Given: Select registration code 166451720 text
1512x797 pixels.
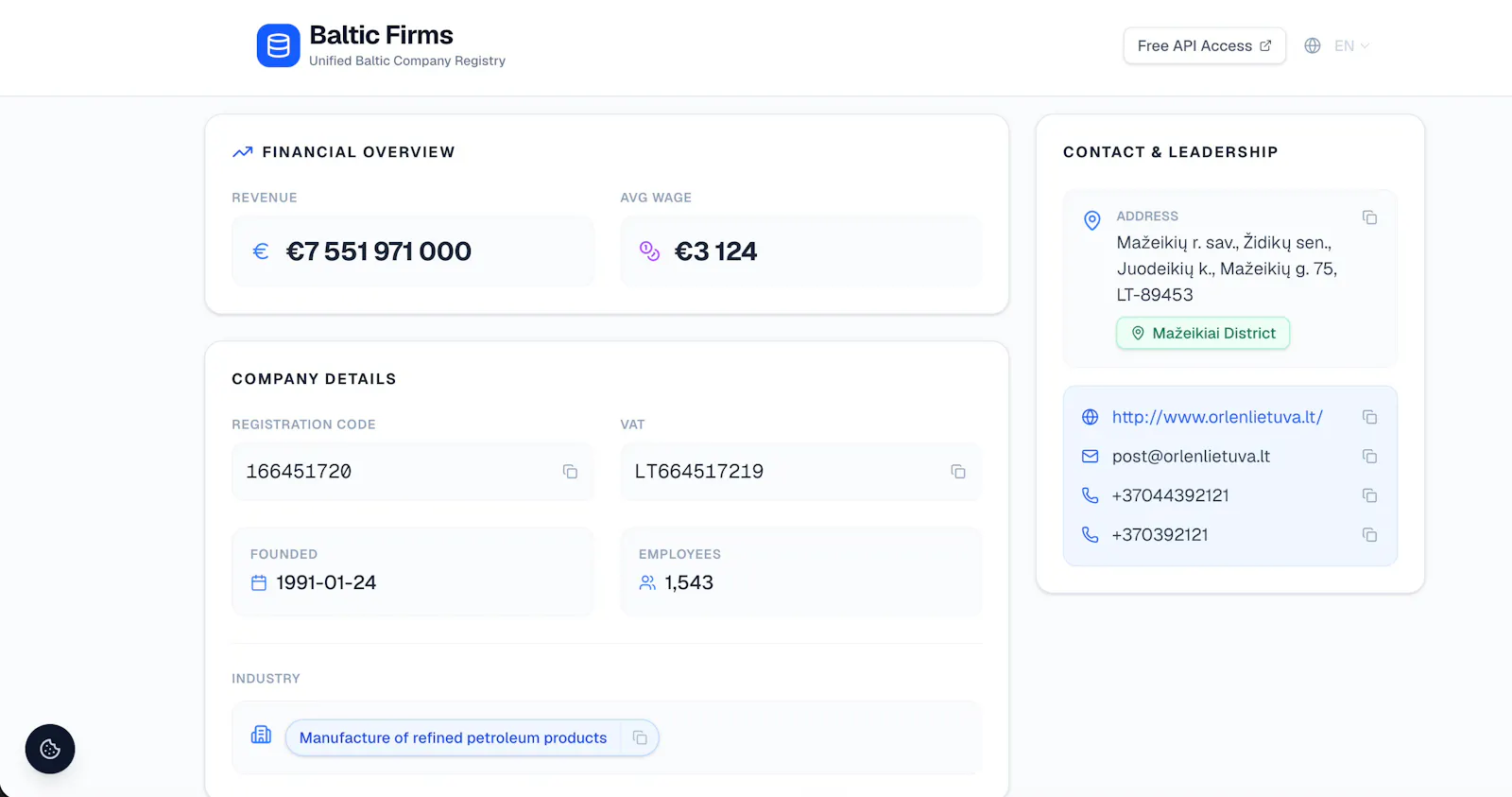Looking at the screenshot, I should (299, 472).
